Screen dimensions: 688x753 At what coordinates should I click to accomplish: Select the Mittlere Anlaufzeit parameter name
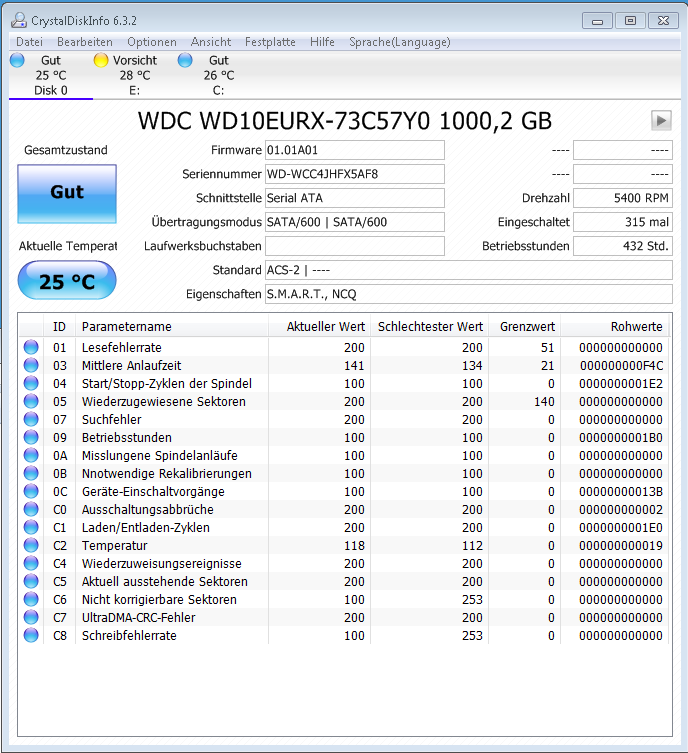coord(131,365)
